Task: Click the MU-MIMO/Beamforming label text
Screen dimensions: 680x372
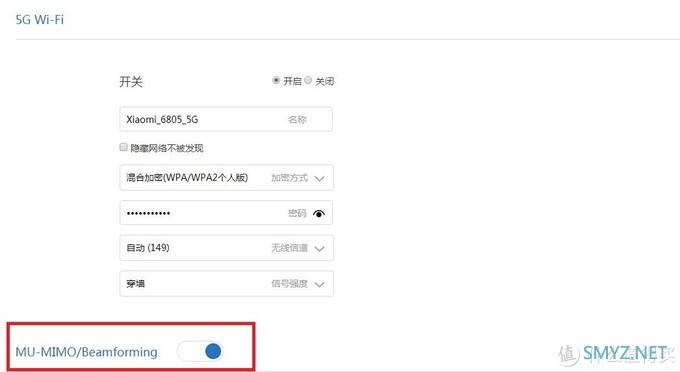Action: pos(86,352)
